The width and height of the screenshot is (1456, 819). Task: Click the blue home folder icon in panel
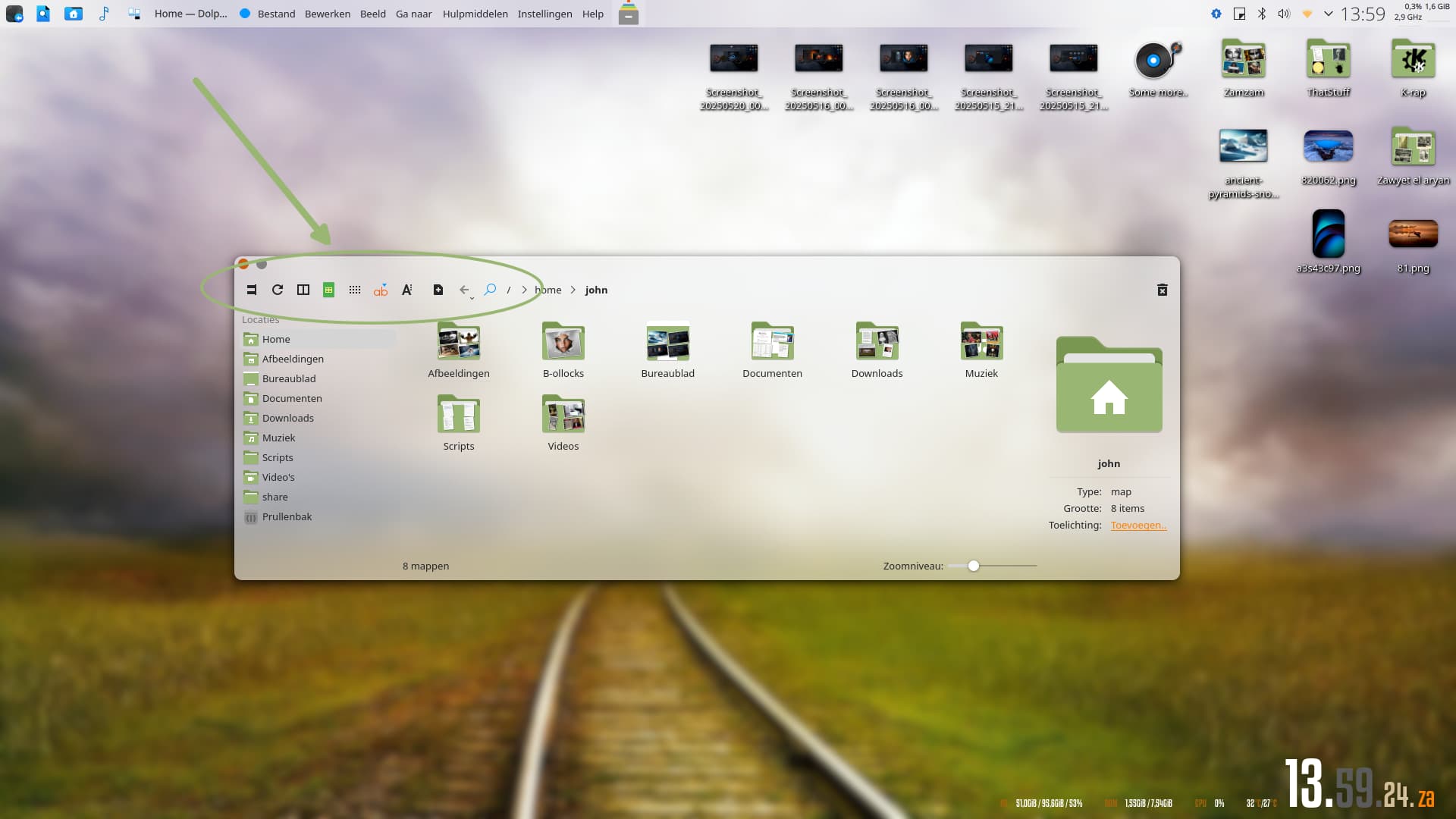pyautogui.click(x=74, y=14)
